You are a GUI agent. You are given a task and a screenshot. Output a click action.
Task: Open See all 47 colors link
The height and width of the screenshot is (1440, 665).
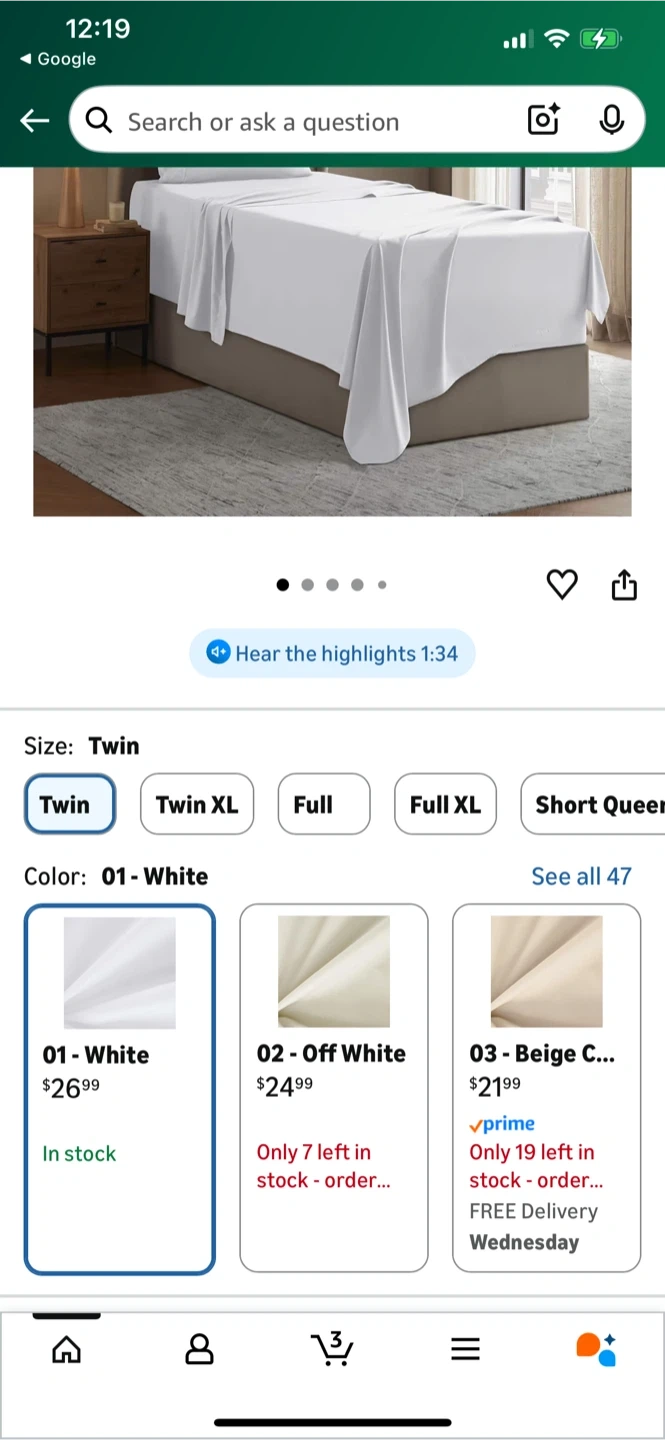(581, 877)
